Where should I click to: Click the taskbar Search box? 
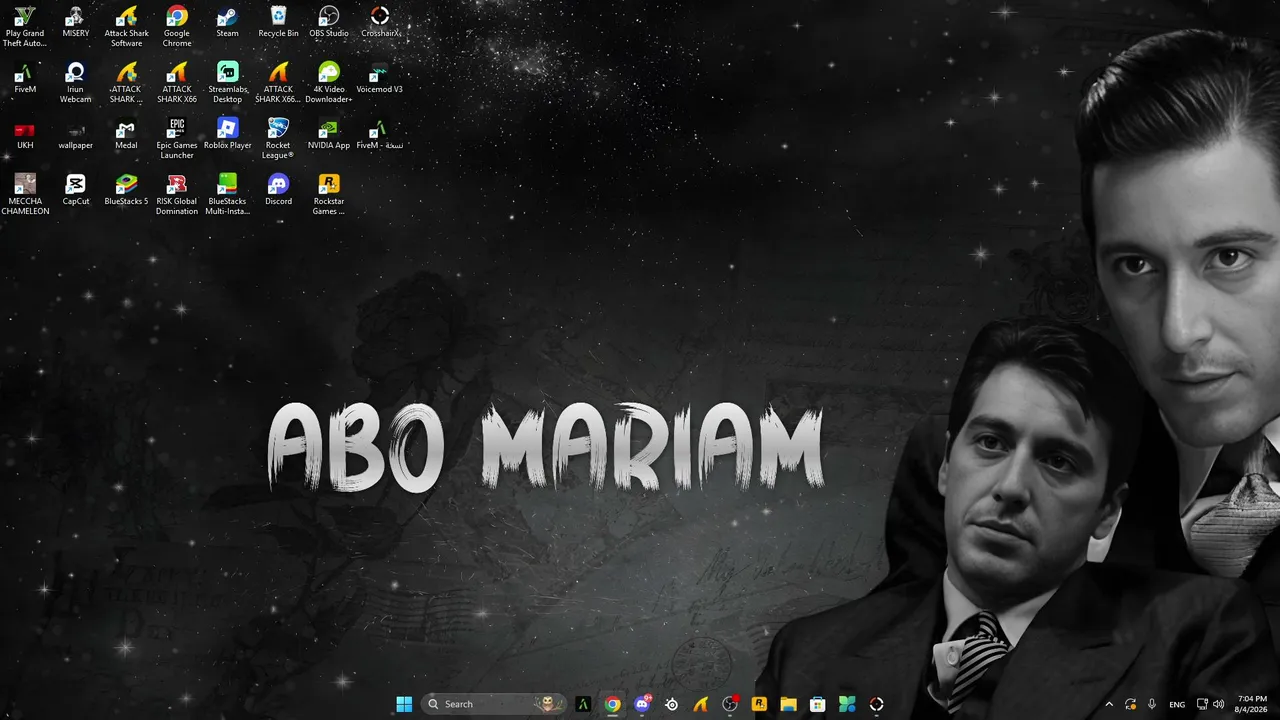(494, 704)
